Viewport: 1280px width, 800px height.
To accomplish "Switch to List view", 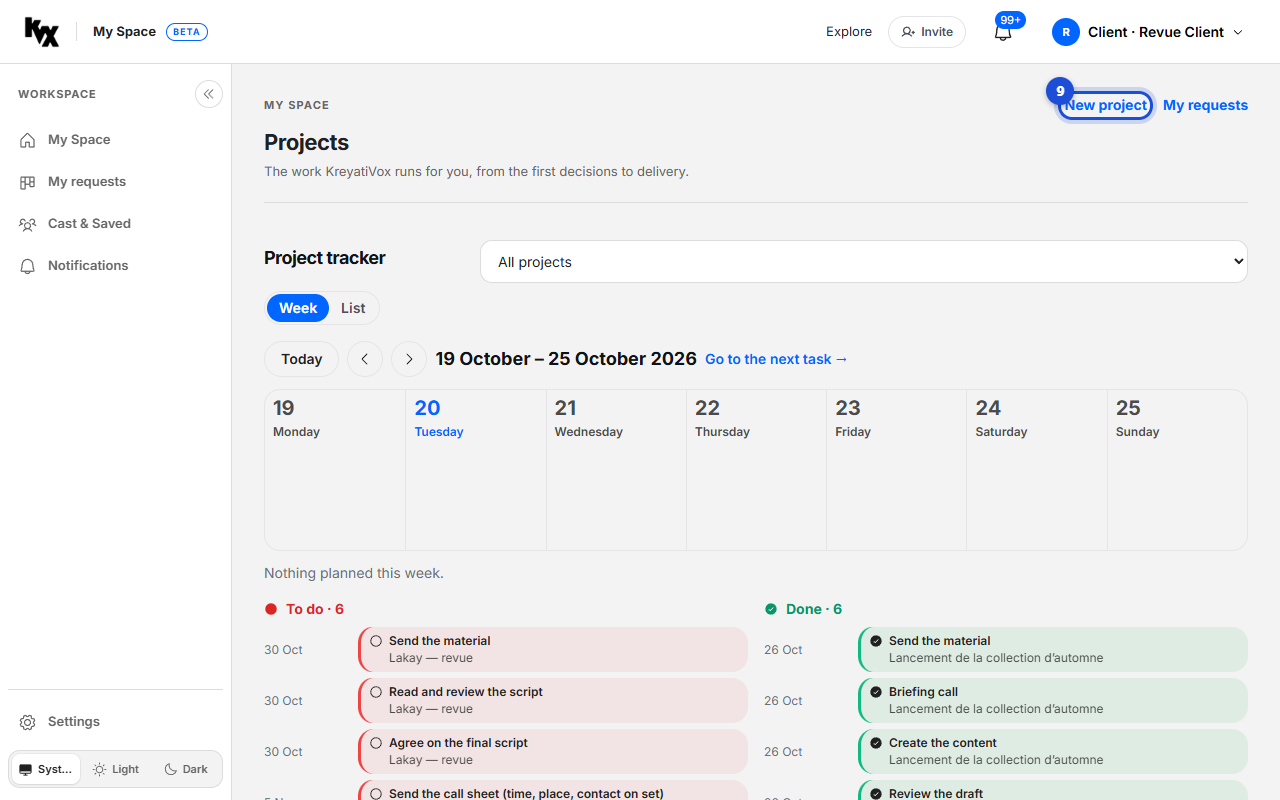I will coord(353,308).
